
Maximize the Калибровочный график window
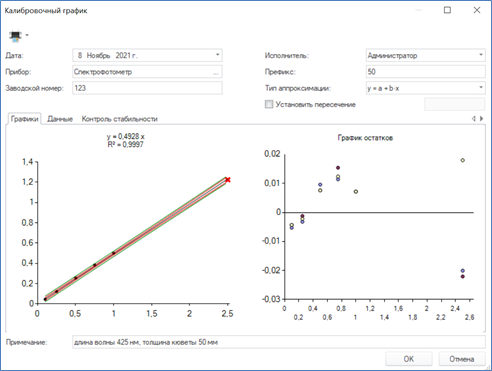pyautogui.click(x=447, y=10)
